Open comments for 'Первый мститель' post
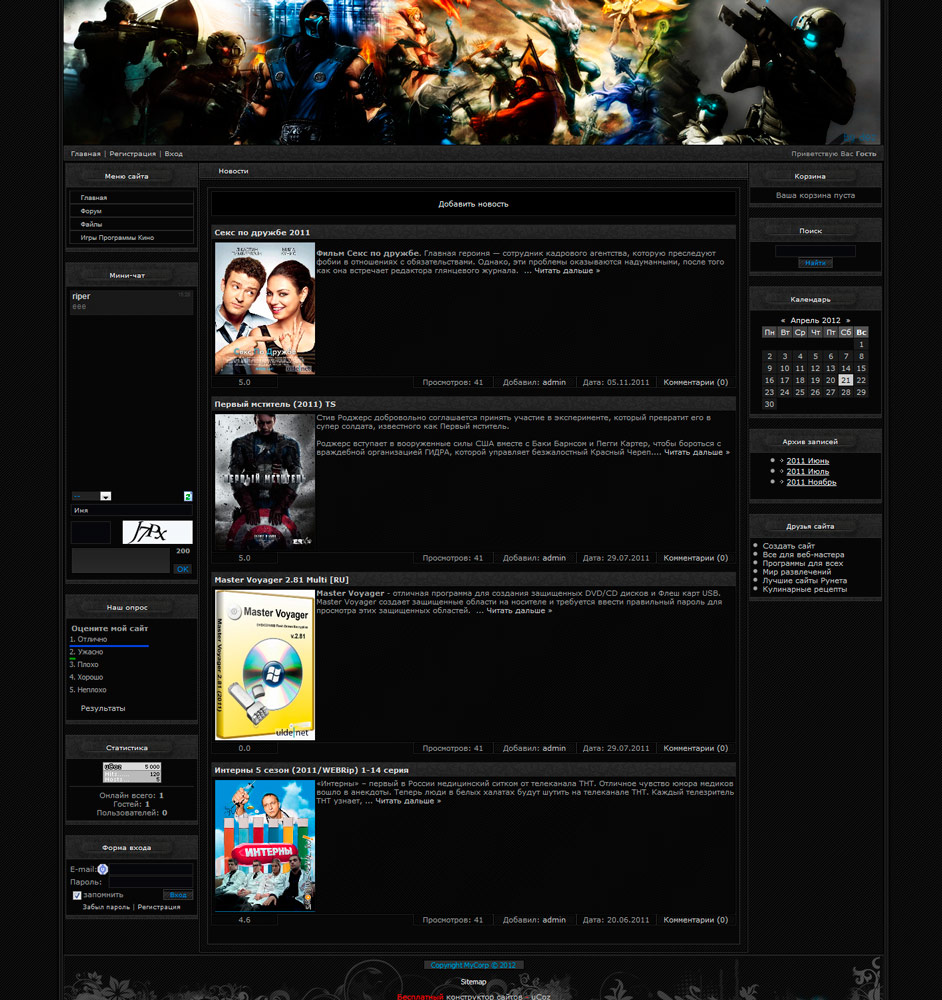Viewport: 942px width, 1000px height. (x=695, y=558)
